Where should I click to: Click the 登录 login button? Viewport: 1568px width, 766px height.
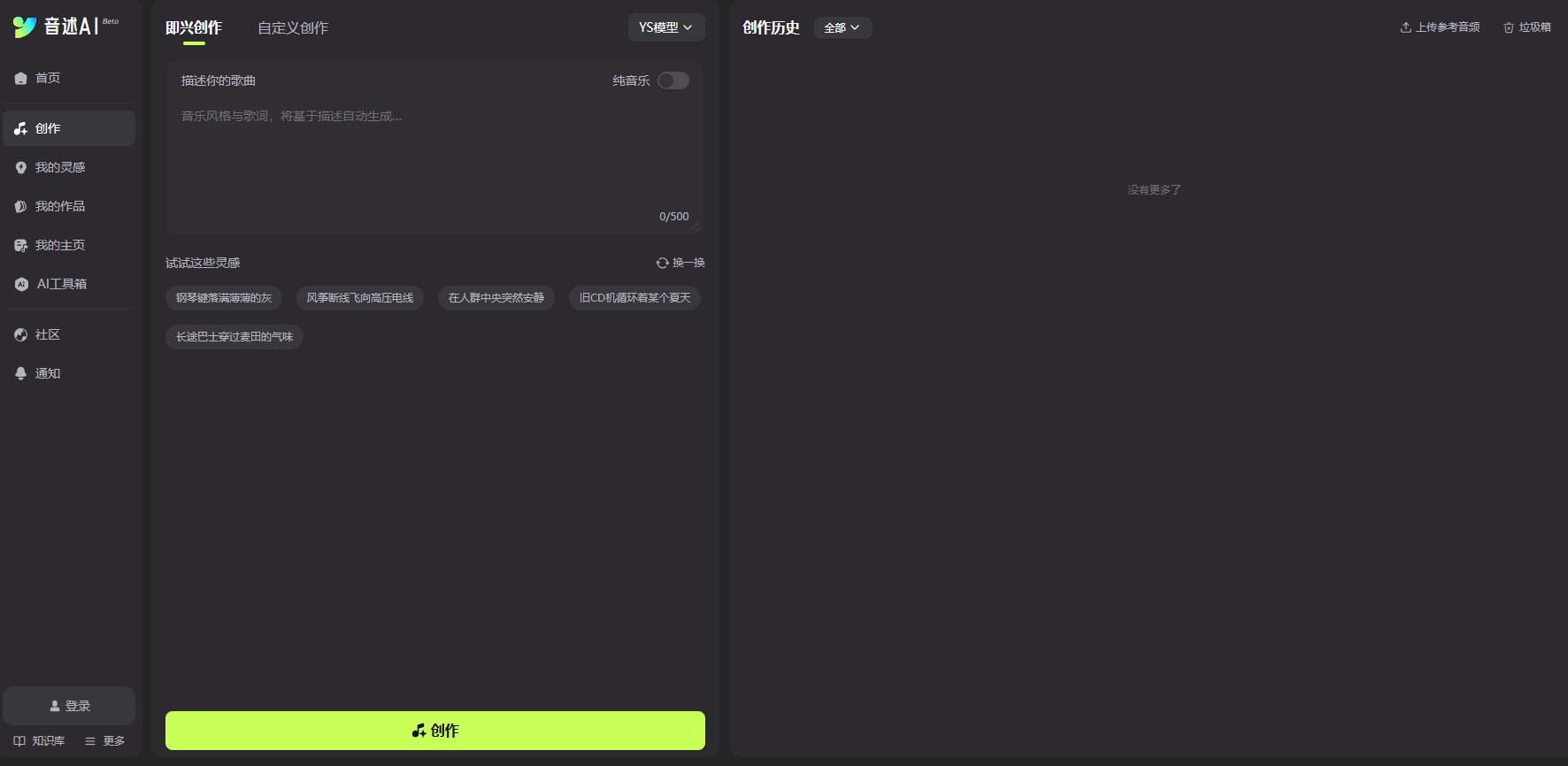click(69, 706)
